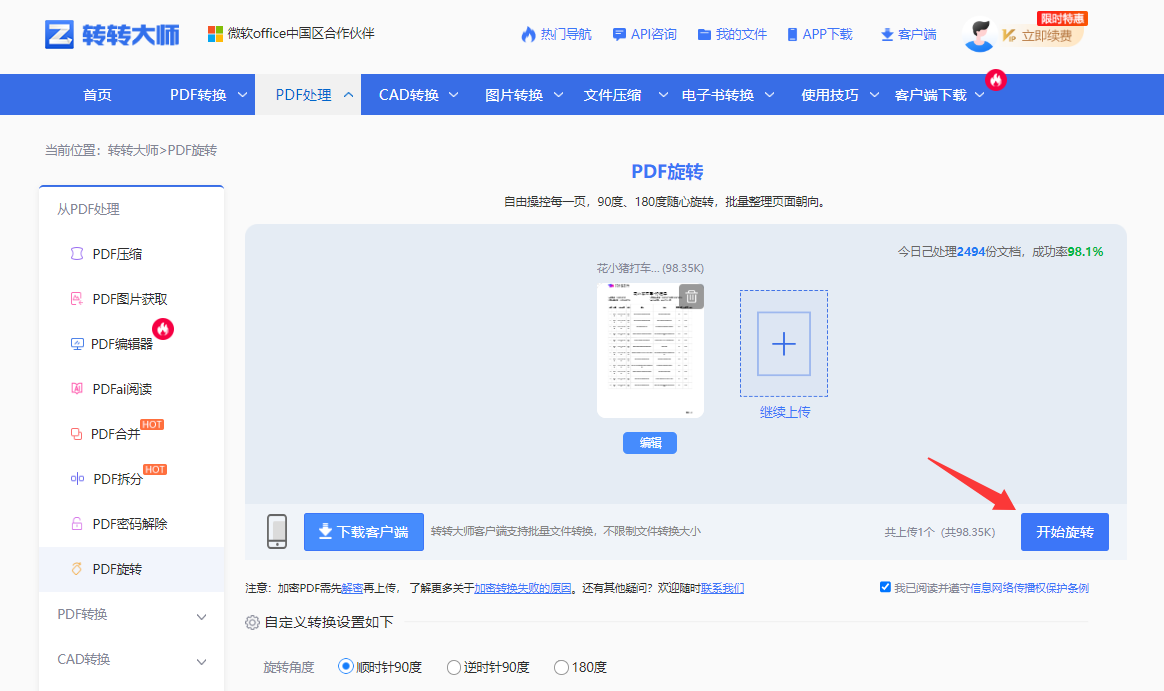This screenshot has height=691, width=1164.
Task: Click the 共上传1个 upload summary text
Action: tap(940, 532)
